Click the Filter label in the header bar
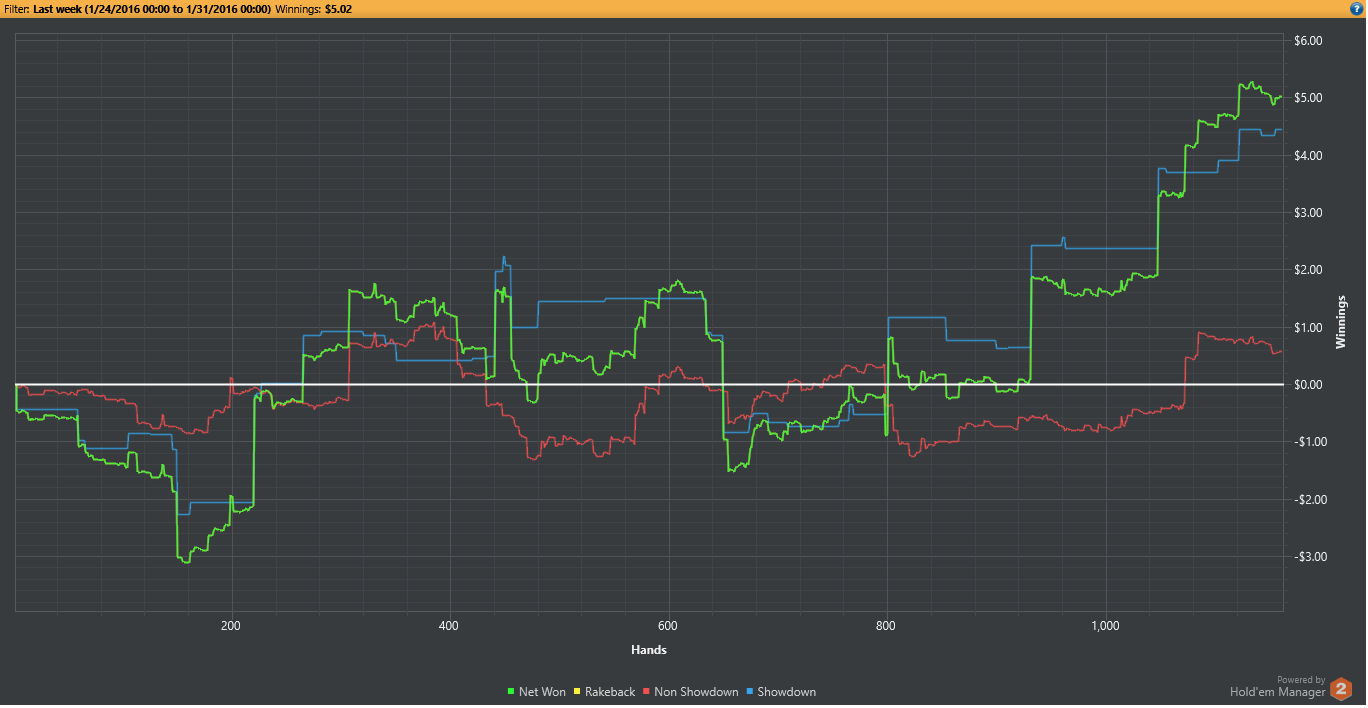Screen dimensions: 1368x708 tap(16, 8)
